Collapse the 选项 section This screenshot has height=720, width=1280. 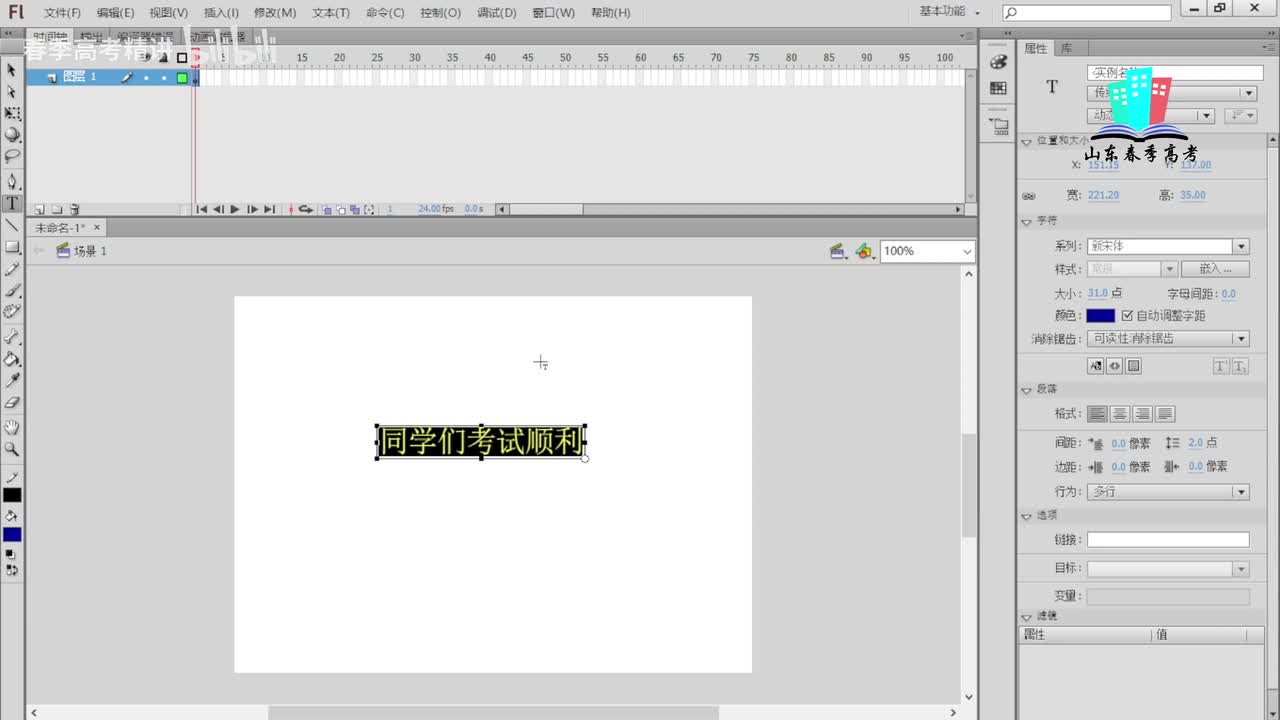[x=1026, y=516]
